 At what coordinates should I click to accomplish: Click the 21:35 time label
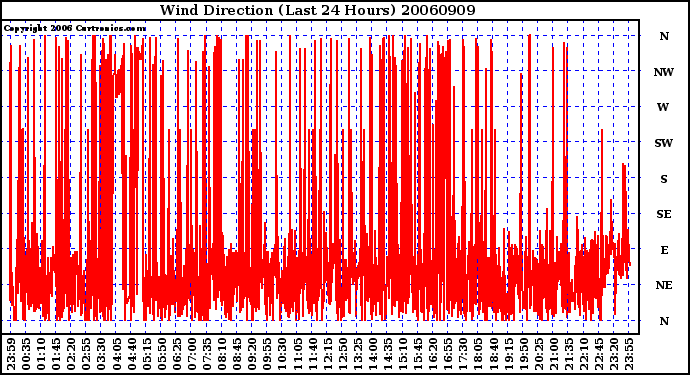pyautogui.click(x=569, y=354)
